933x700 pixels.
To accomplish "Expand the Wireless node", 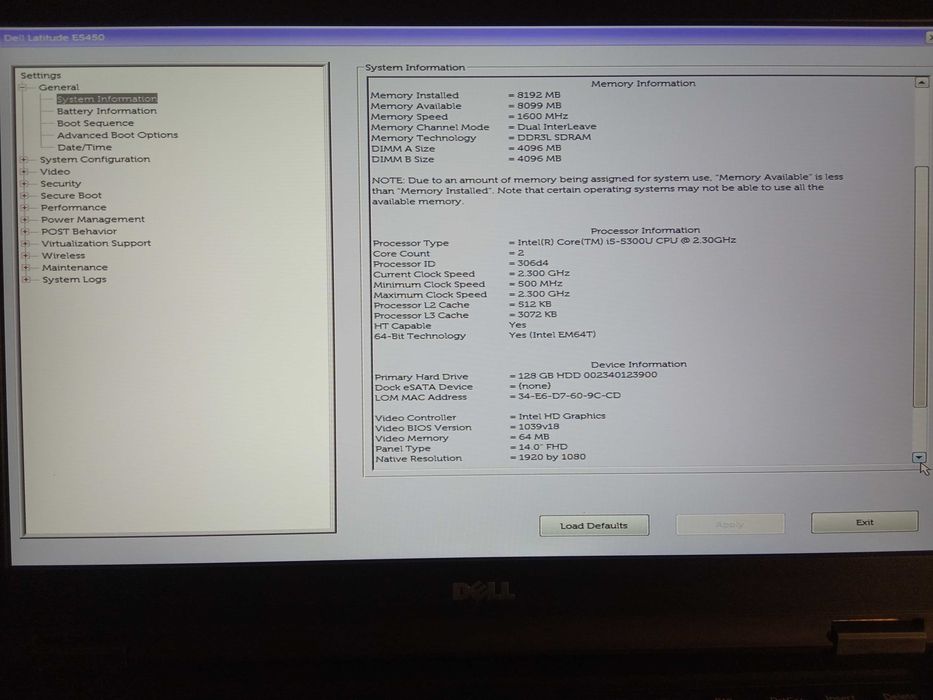I will tap(26, 255).
